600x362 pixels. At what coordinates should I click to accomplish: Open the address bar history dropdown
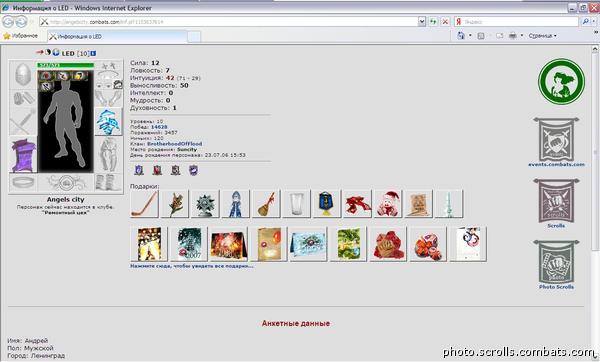click(x=422, y=22)
